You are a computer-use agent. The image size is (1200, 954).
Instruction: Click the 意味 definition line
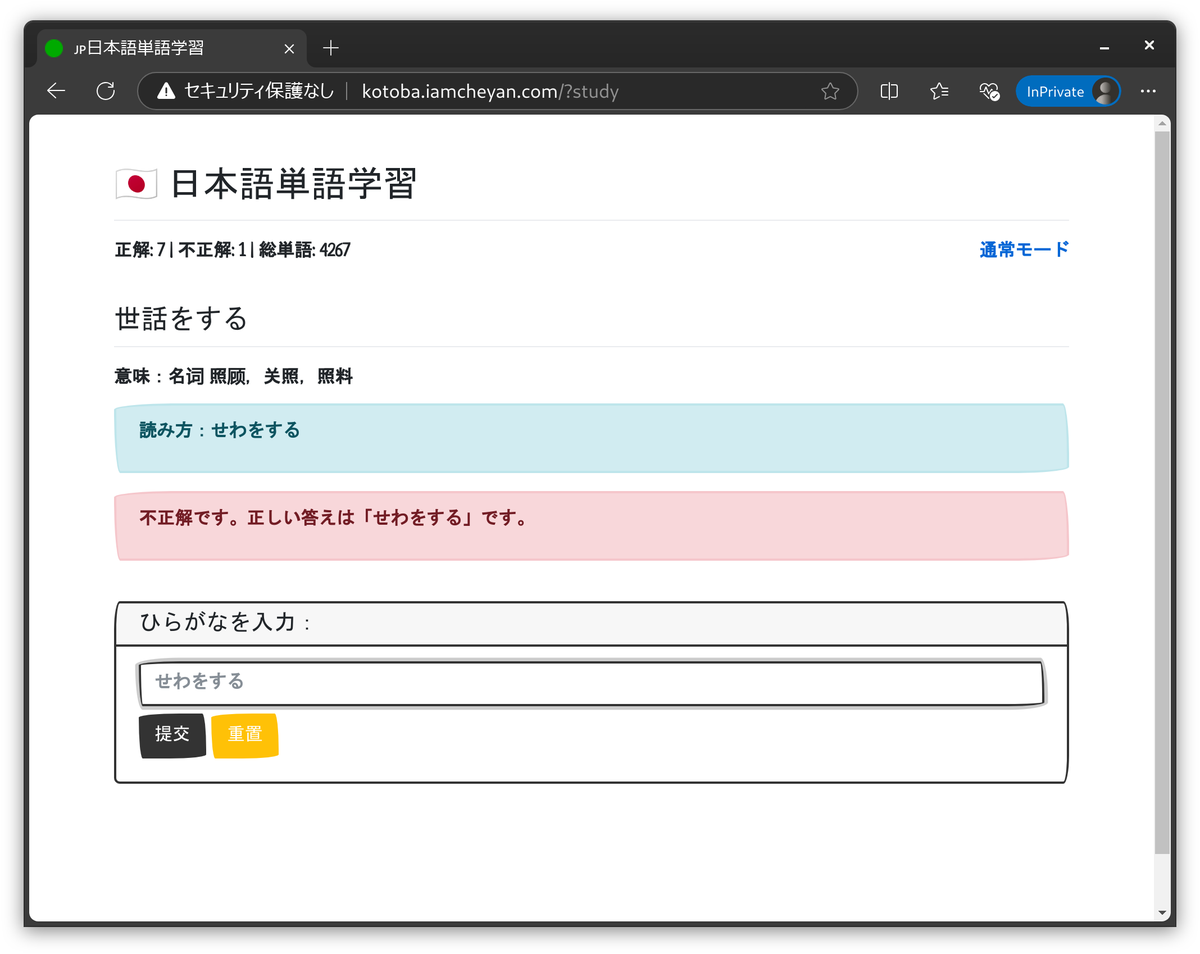pyautogui.click(x=234, y=377)
